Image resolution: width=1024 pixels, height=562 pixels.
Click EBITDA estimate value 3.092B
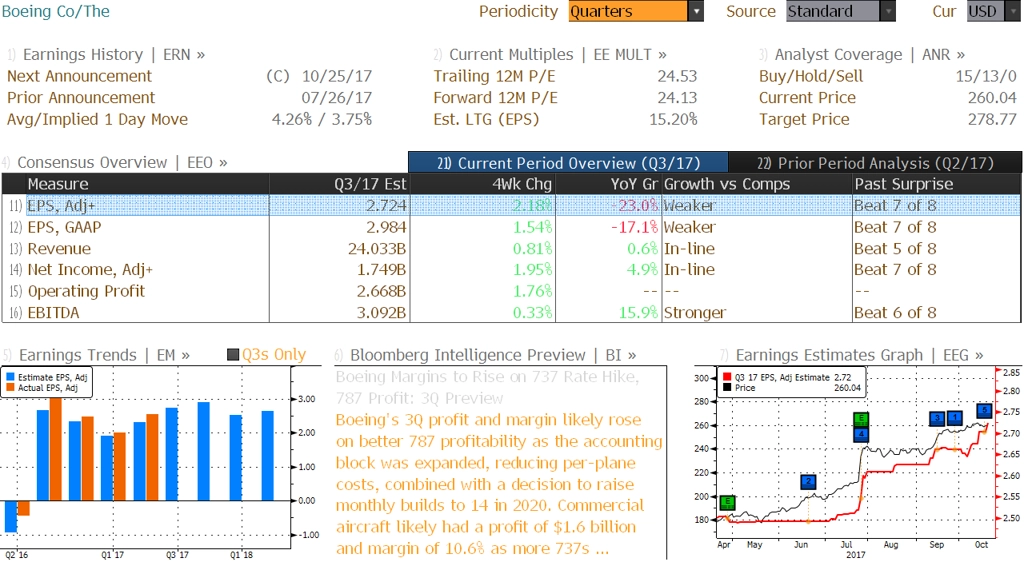[x=381, y=313]
